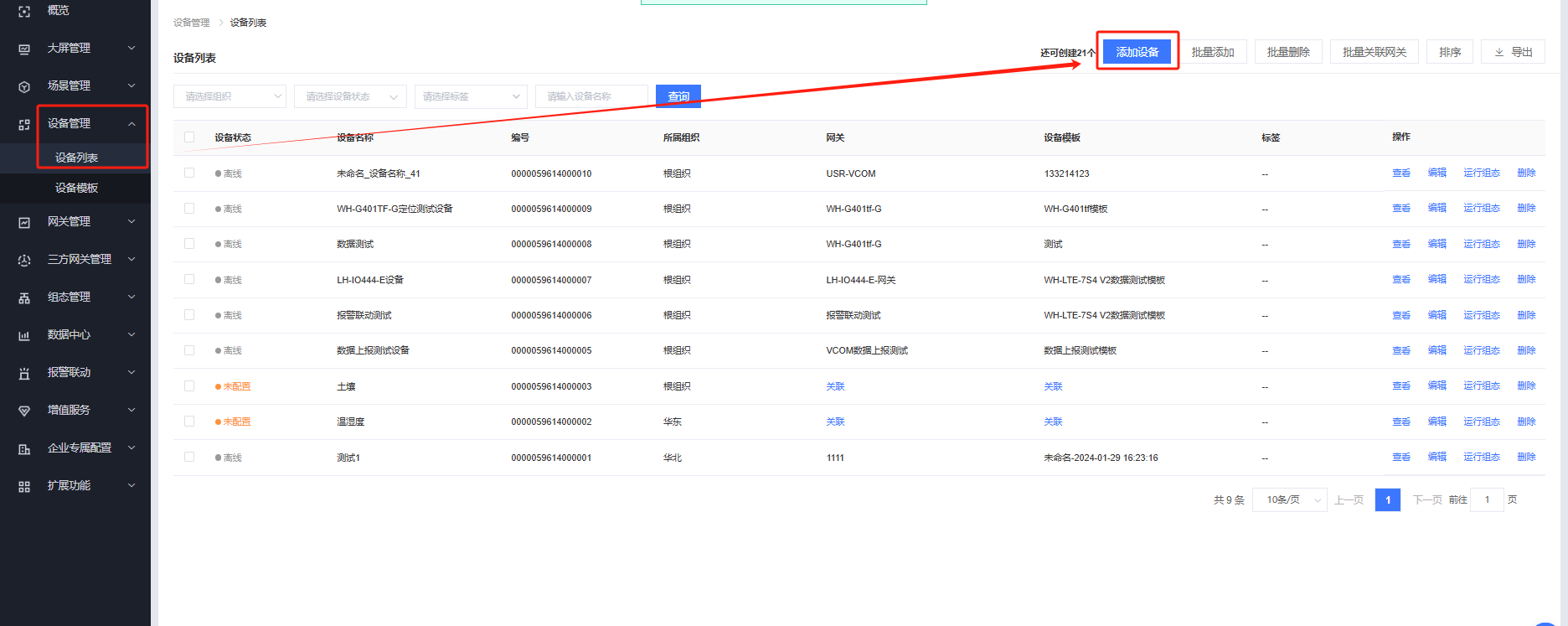Click the 扩展功能 grid icon
The image size is (1568, 626).
[24, 486]
